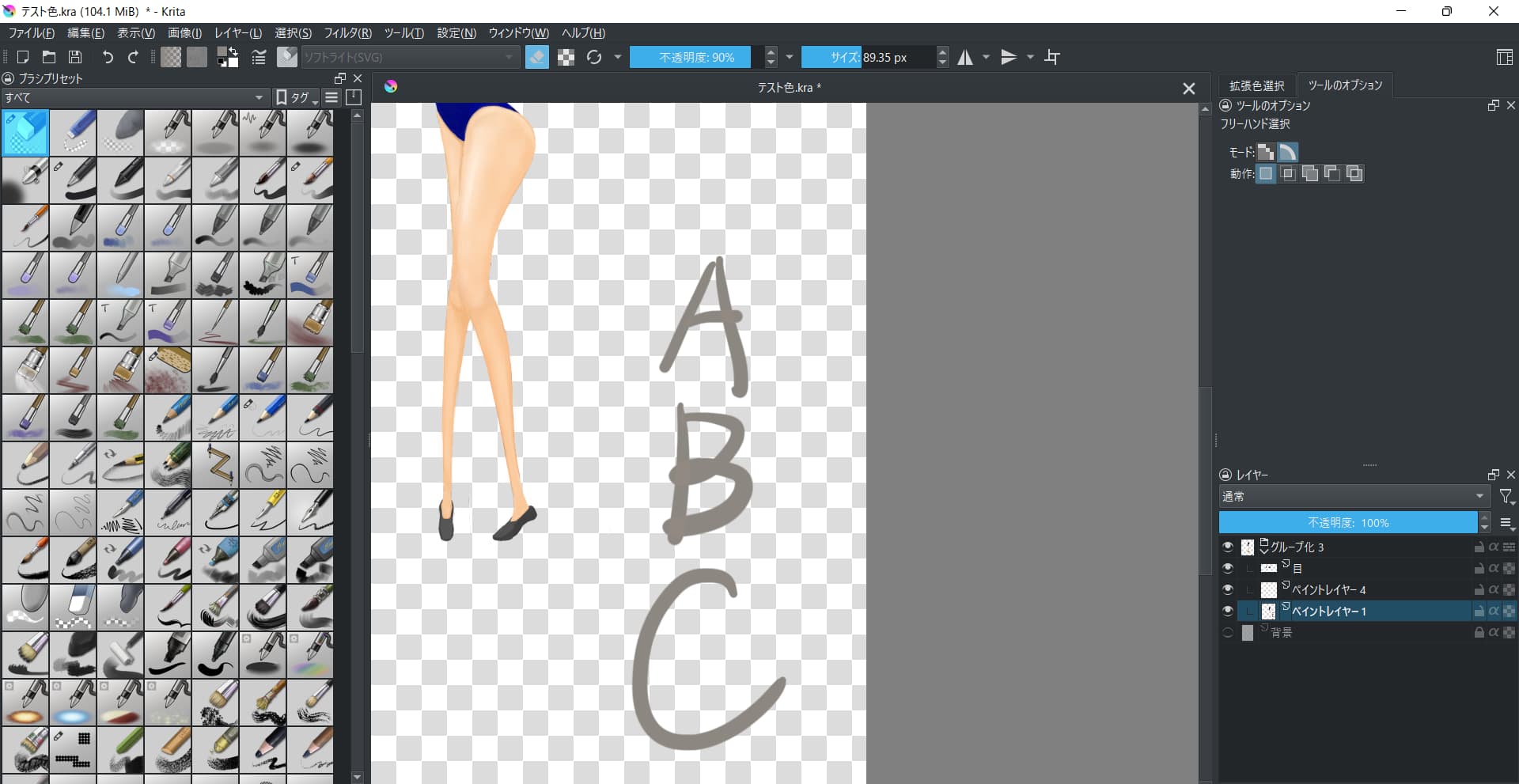The width and height of the screenshot is (1519, 784).
Task: Click the タグ button in brush presets
Action: [x=296, y=97]
